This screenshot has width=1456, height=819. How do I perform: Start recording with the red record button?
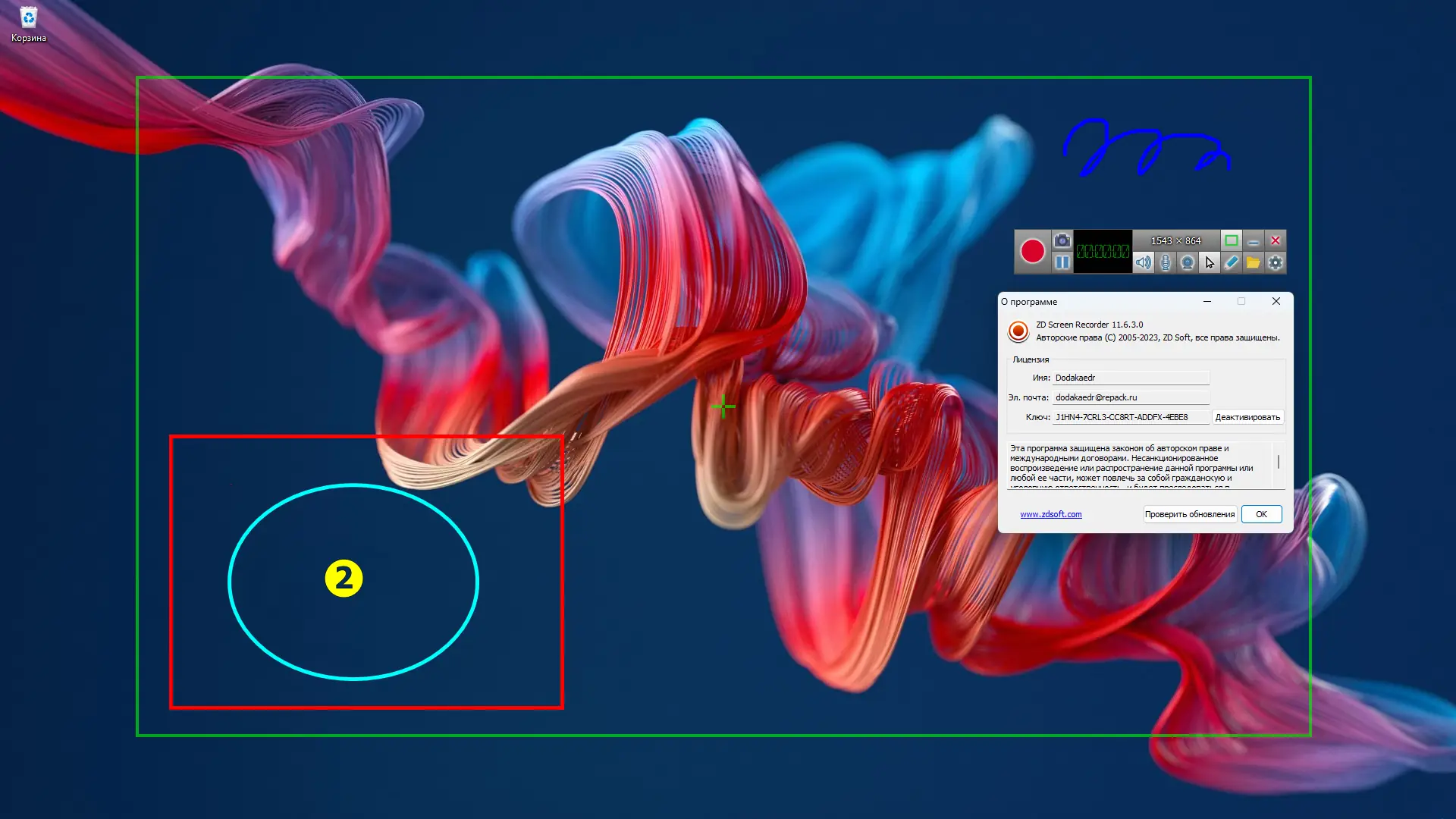[1032, 251]
